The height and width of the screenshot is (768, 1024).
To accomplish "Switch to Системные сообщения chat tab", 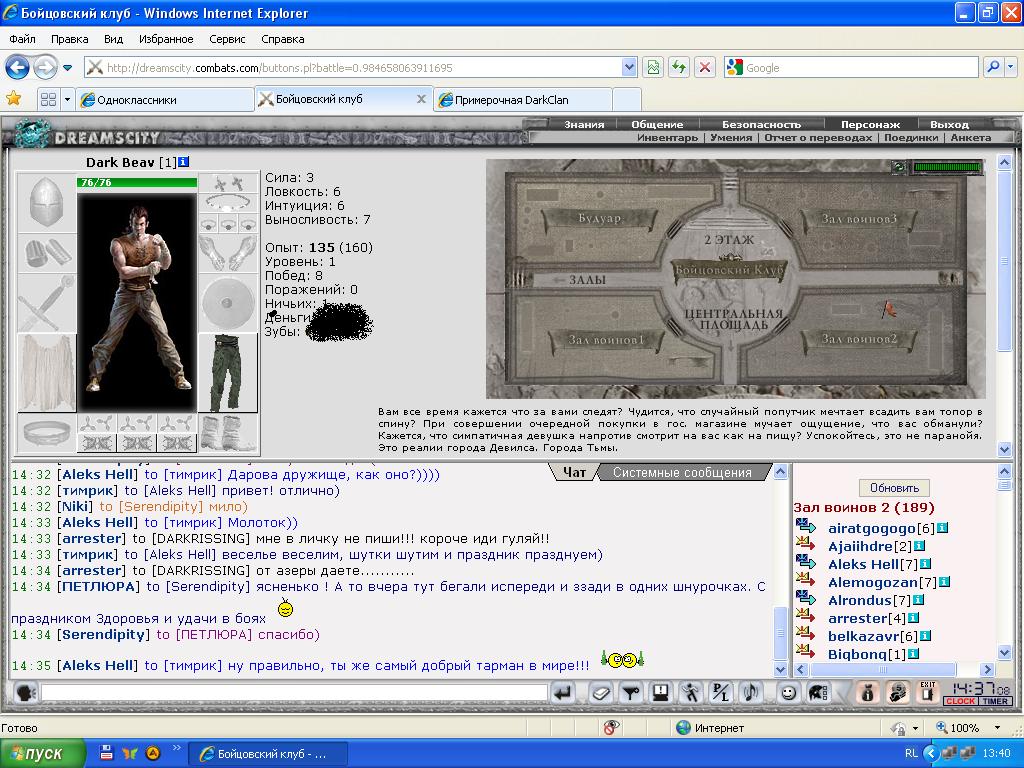I will (x=682, y=472).
